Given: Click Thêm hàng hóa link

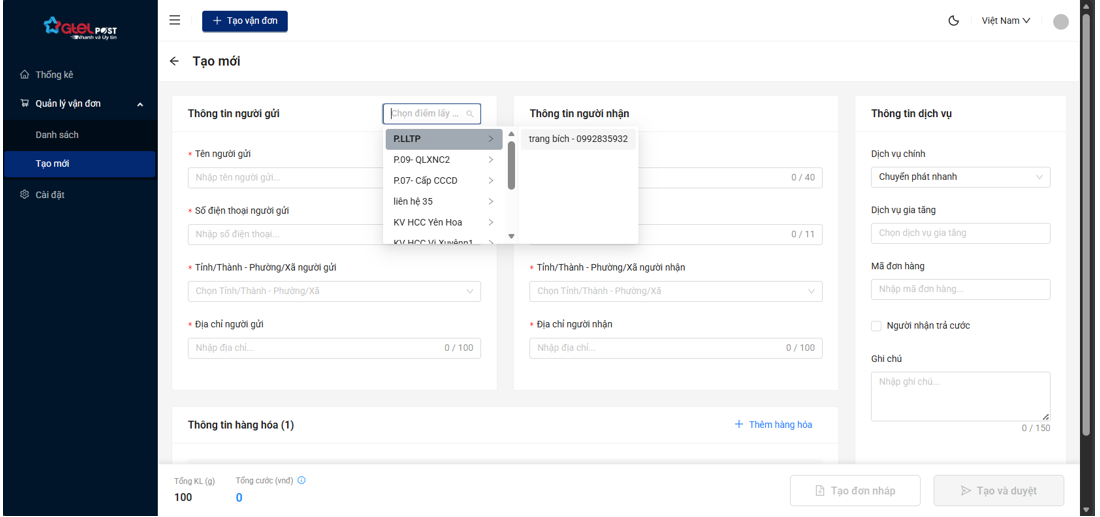Looking at the screenshot, I should coord(773,425).
